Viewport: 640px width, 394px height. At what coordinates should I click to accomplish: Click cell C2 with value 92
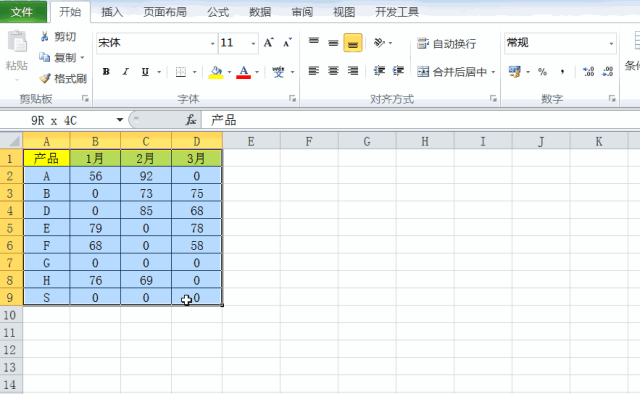[146, 176]
